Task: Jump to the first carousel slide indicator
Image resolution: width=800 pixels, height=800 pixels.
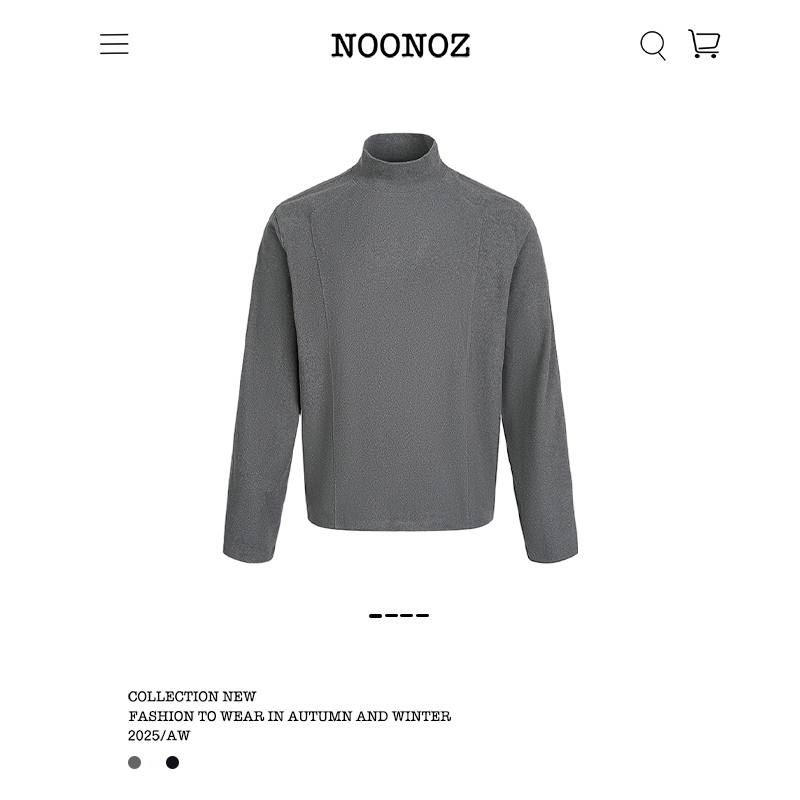Action: (375, 616)
